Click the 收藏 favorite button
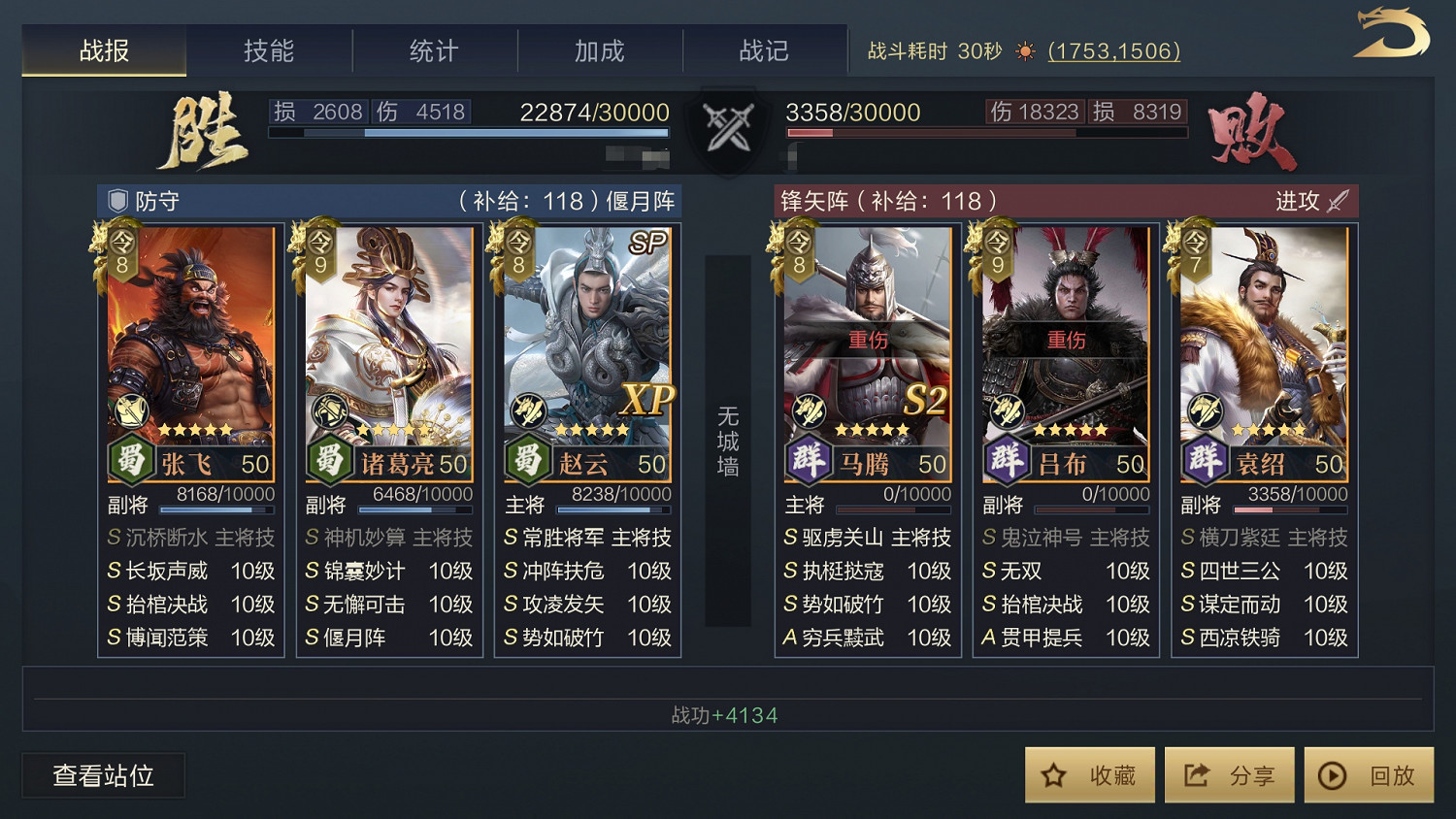This screenshot has width=1456, height=819. 1090,775
